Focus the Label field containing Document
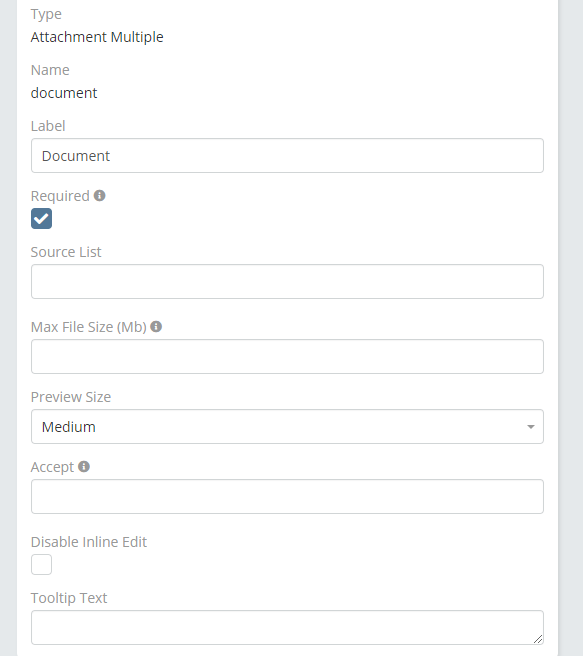The height and width of the screenshot is (656, 583). 287,156
